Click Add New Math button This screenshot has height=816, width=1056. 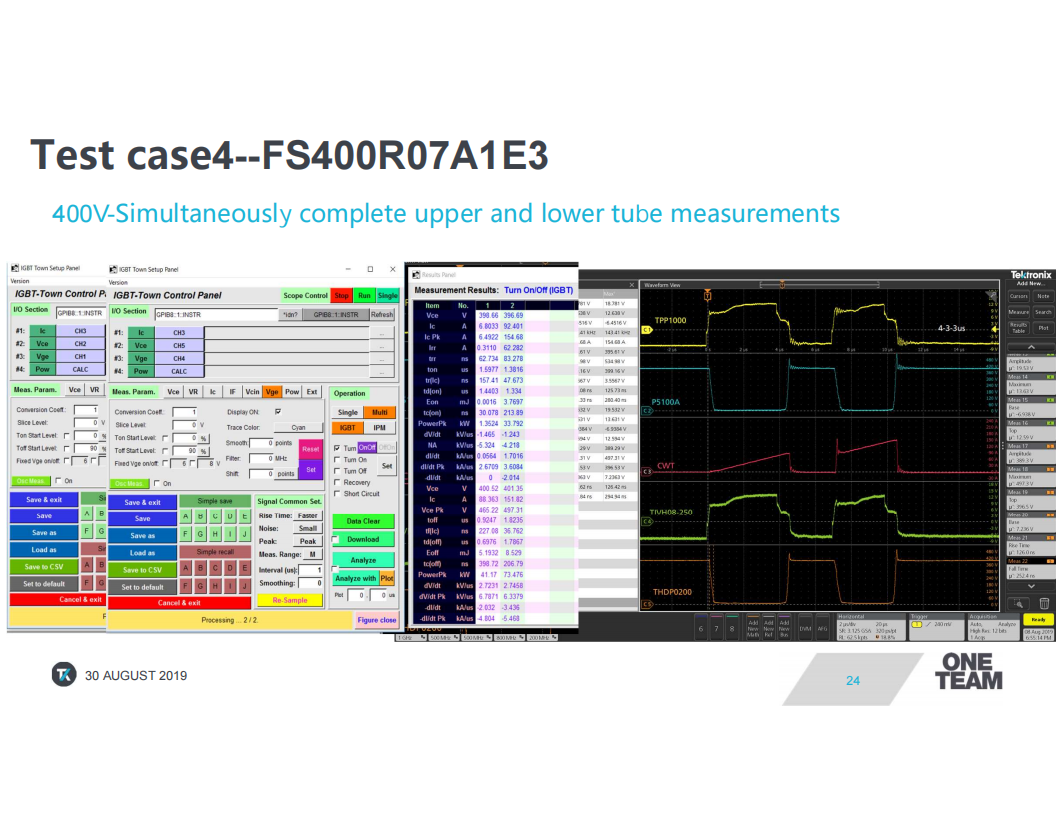(x=753, y=627)
